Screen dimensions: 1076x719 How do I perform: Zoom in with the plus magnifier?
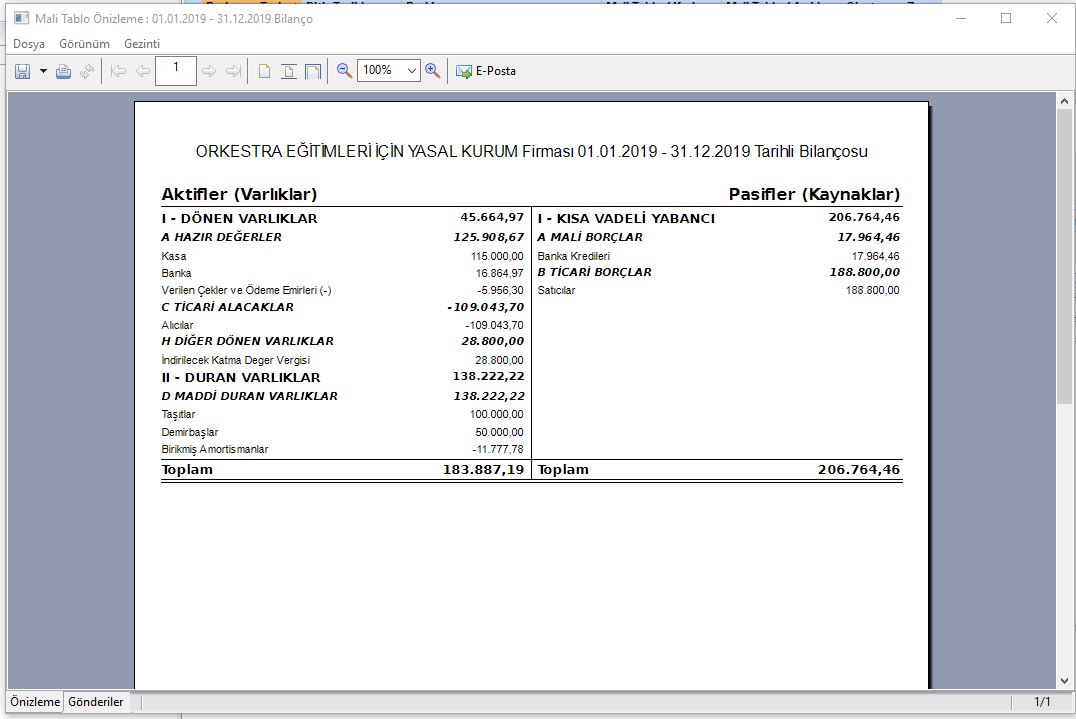[433, 70]
